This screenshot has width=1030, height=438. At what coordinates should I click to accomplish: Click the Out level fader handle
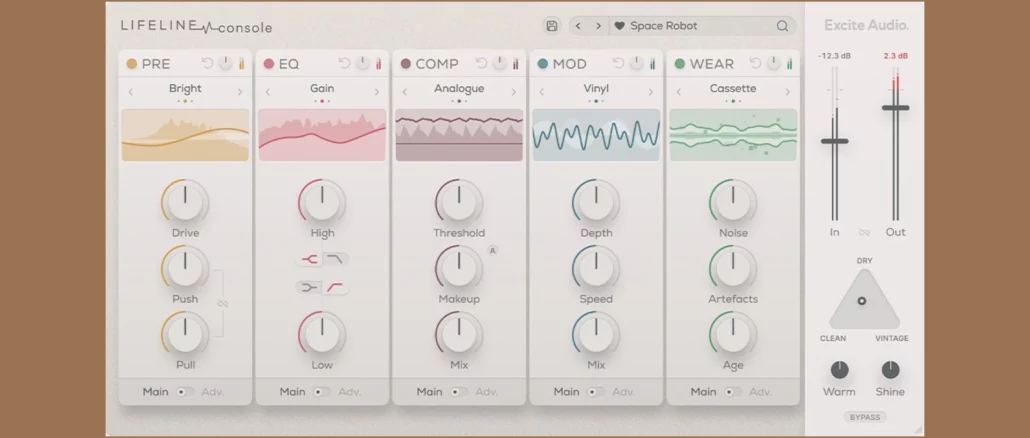895,108
